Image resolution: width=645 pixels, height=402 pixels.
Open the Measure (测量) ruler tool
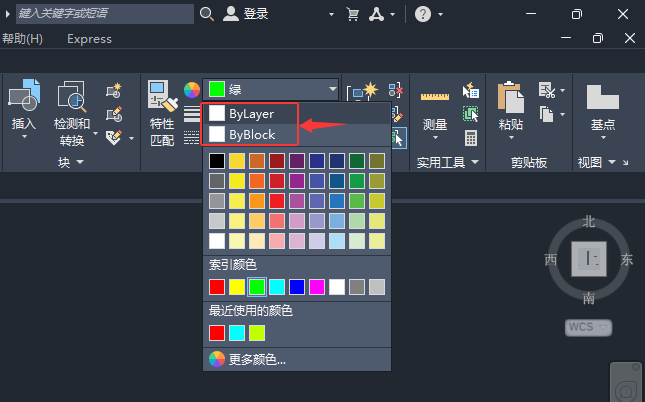(435, 97)
